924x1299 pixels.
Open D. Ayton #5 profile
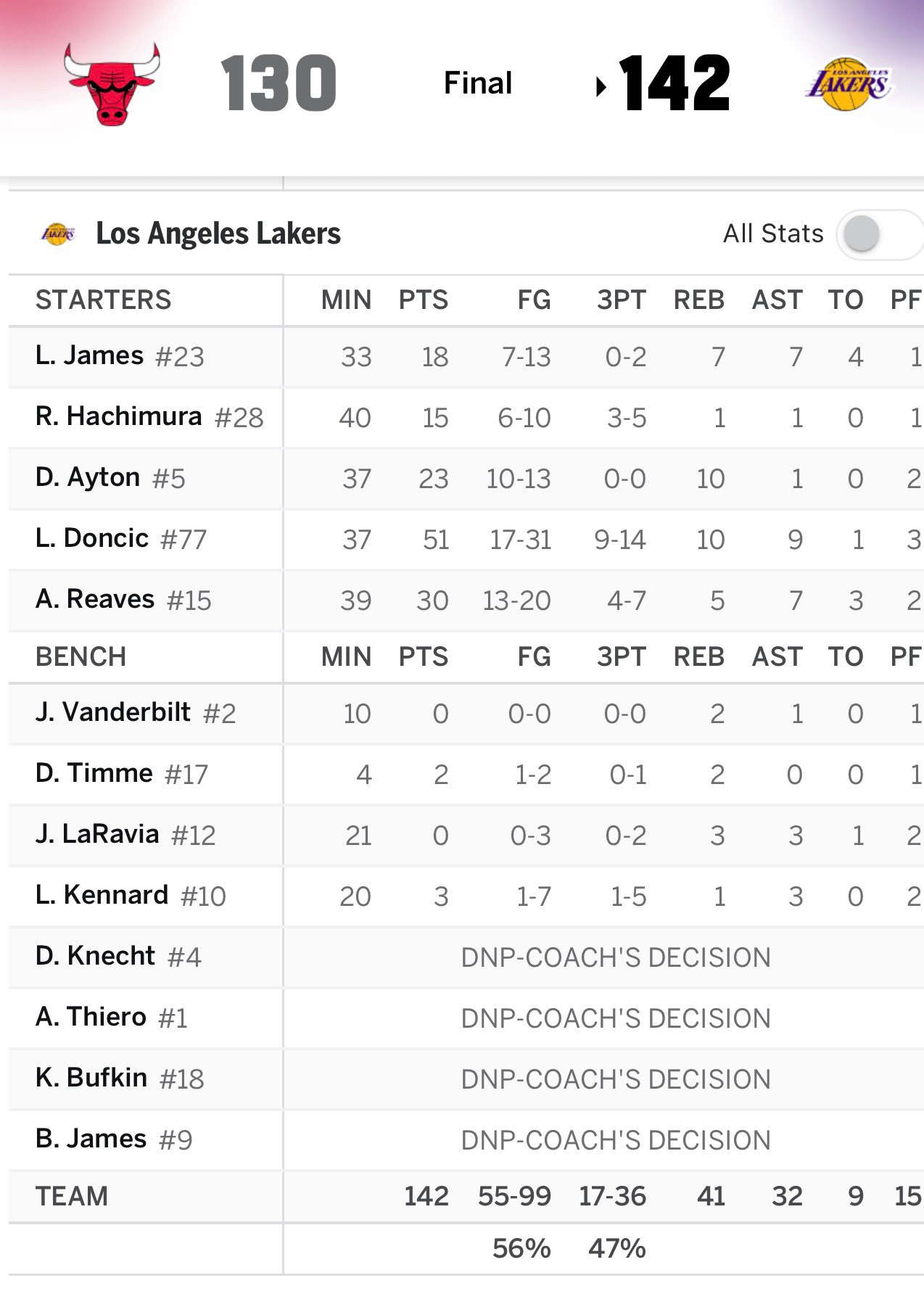click(110, 478)
